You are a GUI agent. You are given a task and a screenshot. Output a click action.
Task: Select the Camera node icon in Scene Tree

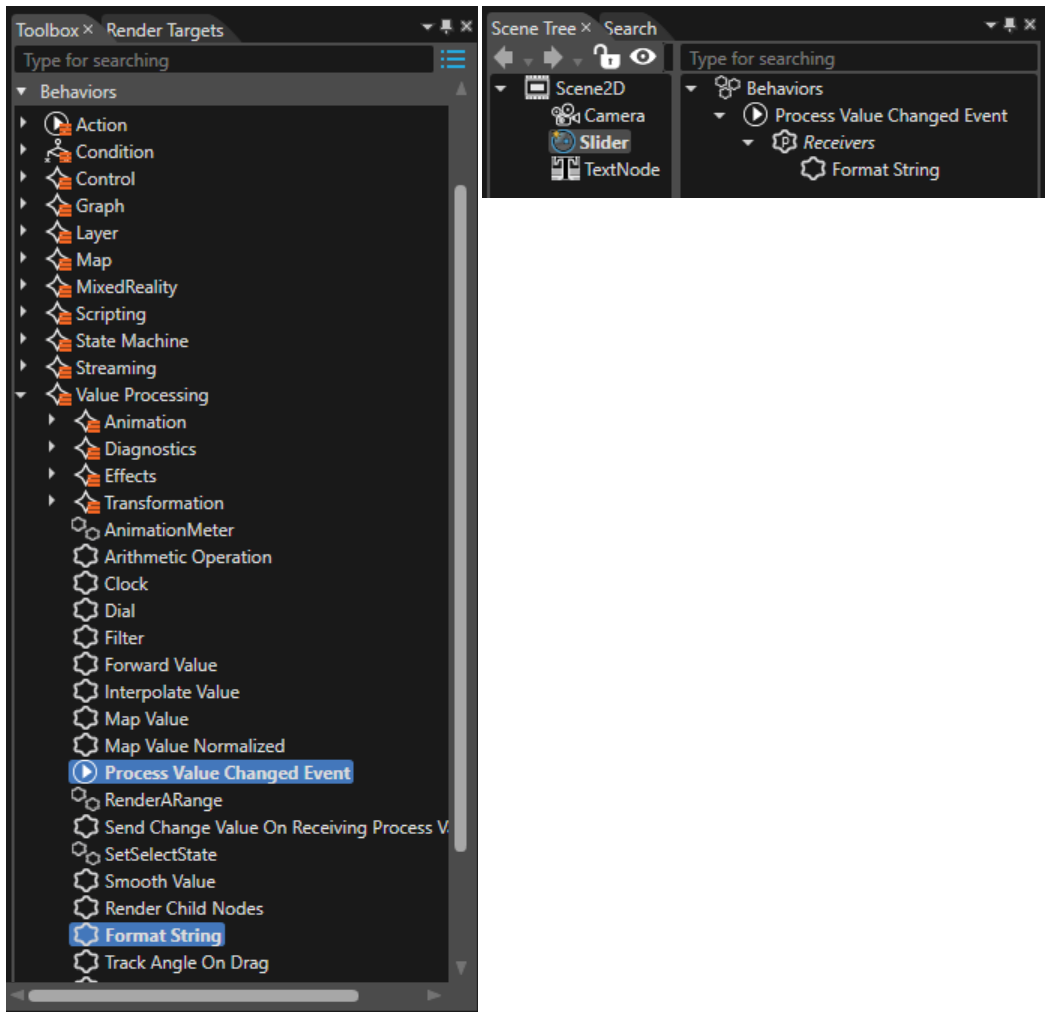[x=565, y=115]
